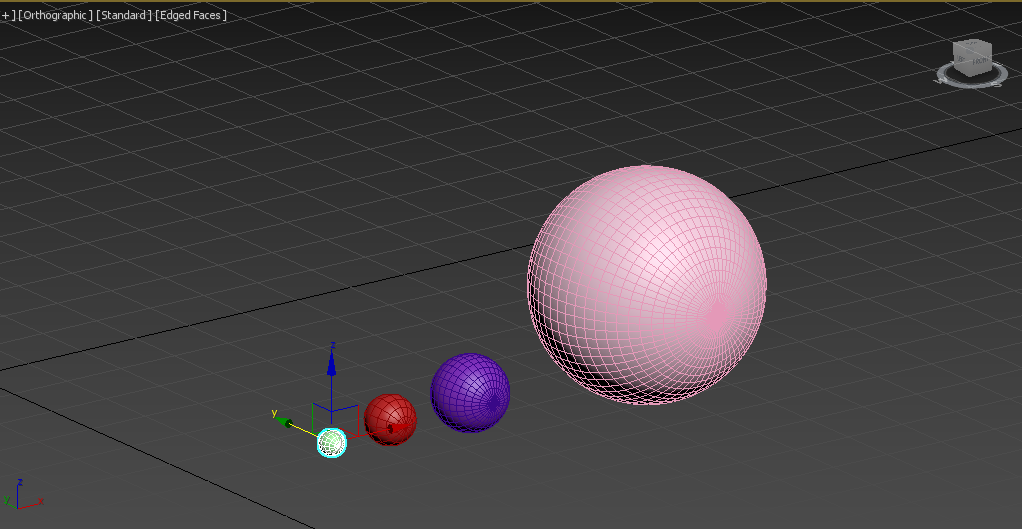Select the large pink sphere

(x=646, y=285)
